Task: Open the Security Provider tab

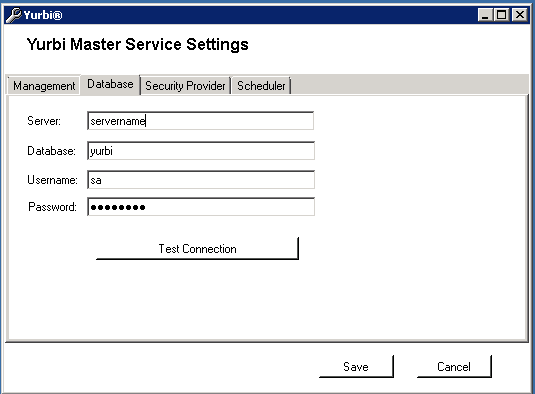Action: [x=185, y=86]
